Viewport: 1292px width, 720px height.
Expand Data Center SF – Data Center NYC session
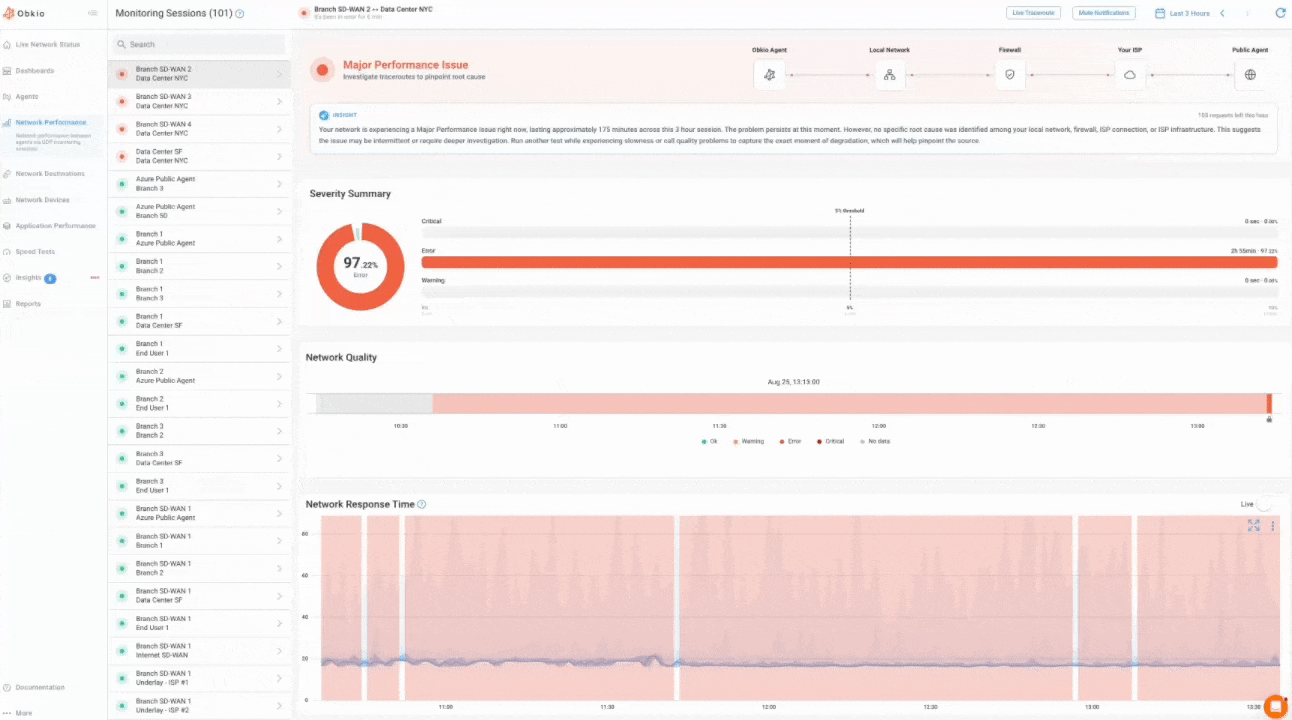pos(279,156)
